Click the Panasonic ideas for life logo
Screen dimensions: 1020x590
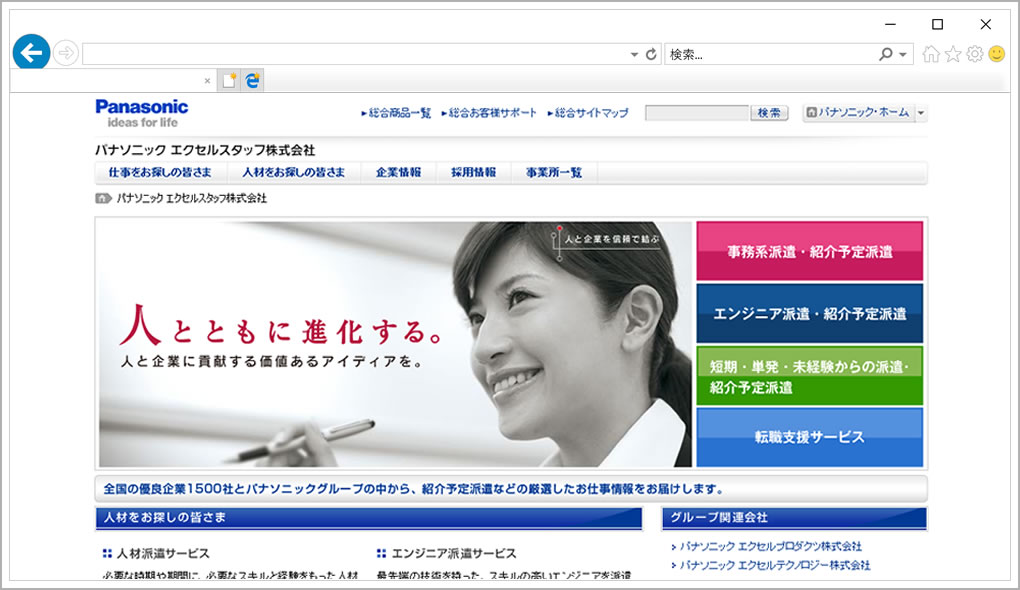click(142, 113)
